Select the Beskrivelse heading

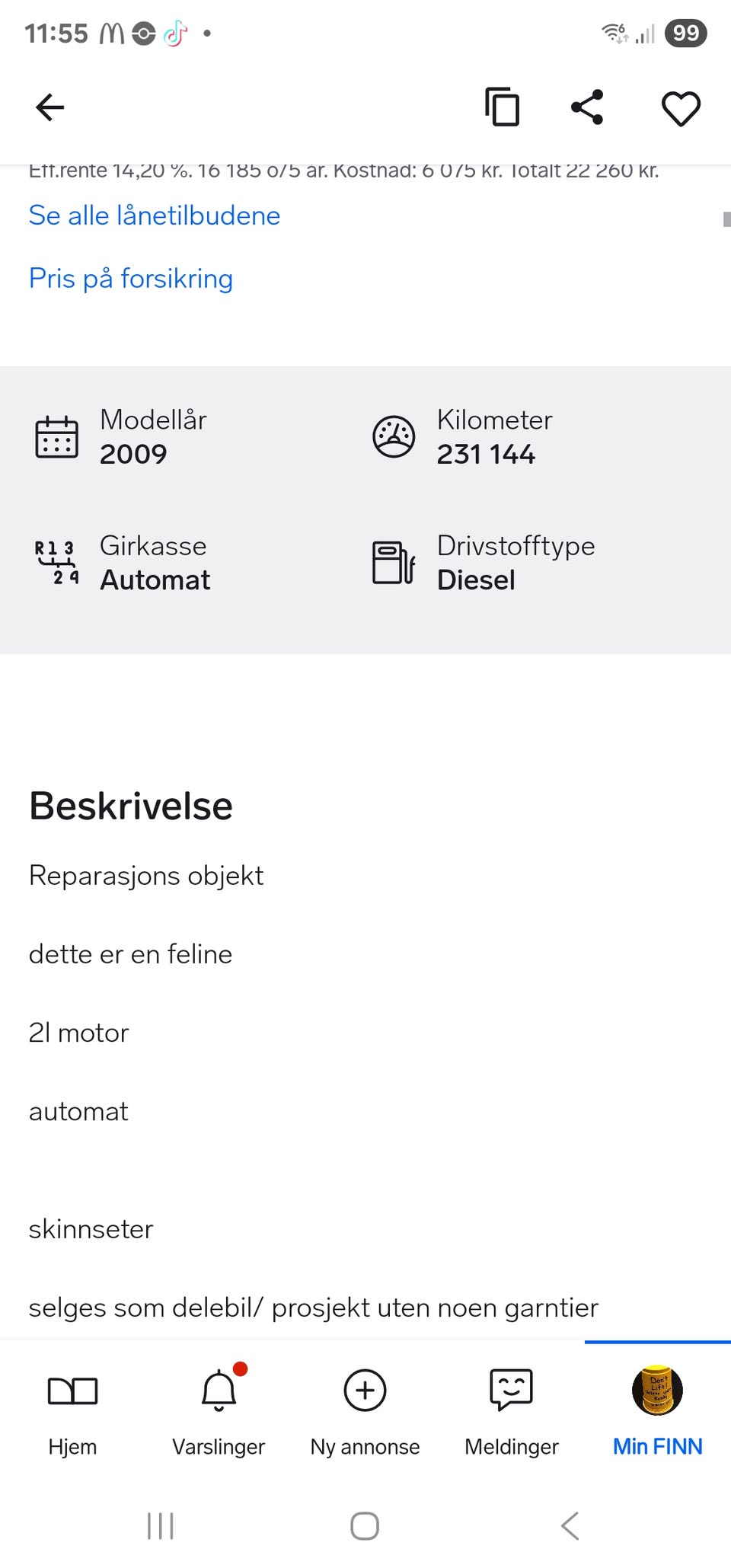point(131,806)
